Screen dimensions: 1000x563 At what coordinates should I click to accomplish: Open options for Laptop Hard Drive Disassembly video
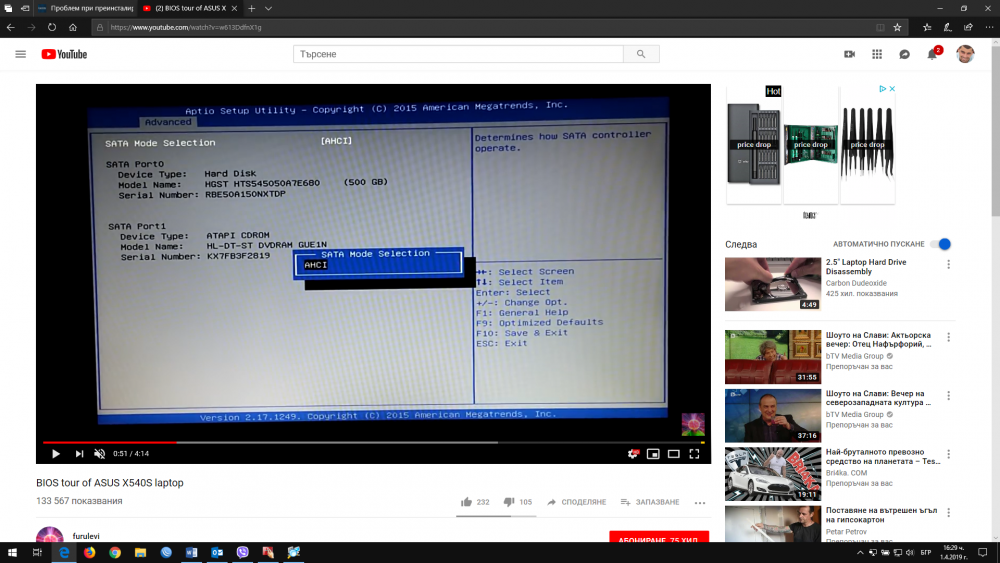coord(948,264)
